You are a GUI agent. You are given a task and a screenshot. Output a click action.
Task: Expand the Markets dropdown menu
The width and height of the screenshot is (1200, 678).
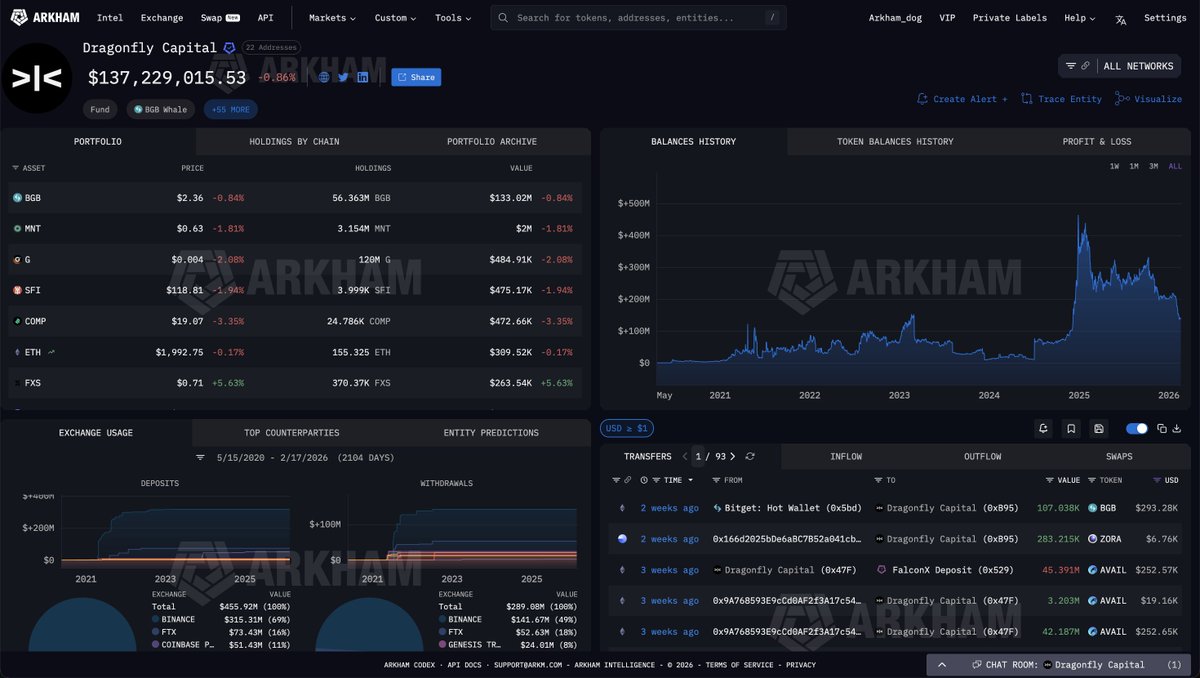point(334,18)
